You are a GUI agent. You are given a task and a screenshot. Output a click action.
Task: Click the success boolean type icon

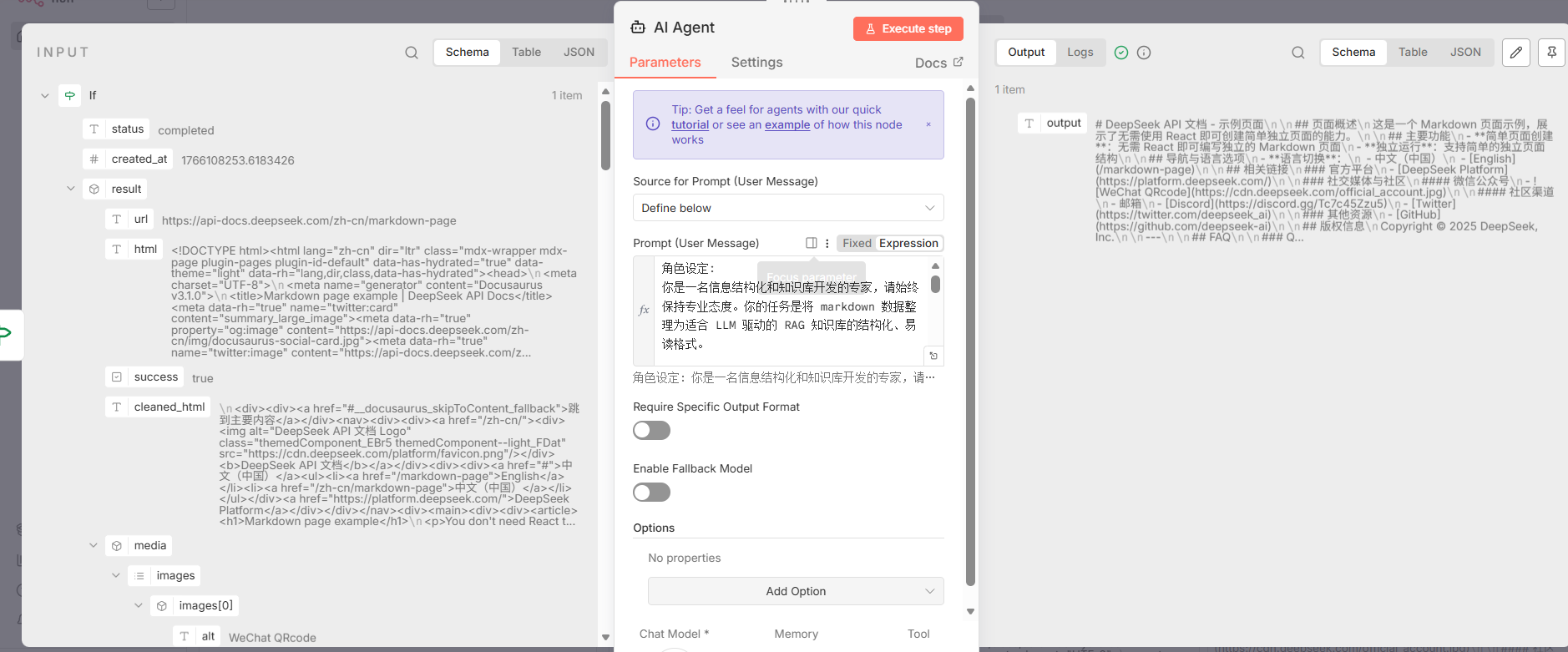click(x=117, y=377)
